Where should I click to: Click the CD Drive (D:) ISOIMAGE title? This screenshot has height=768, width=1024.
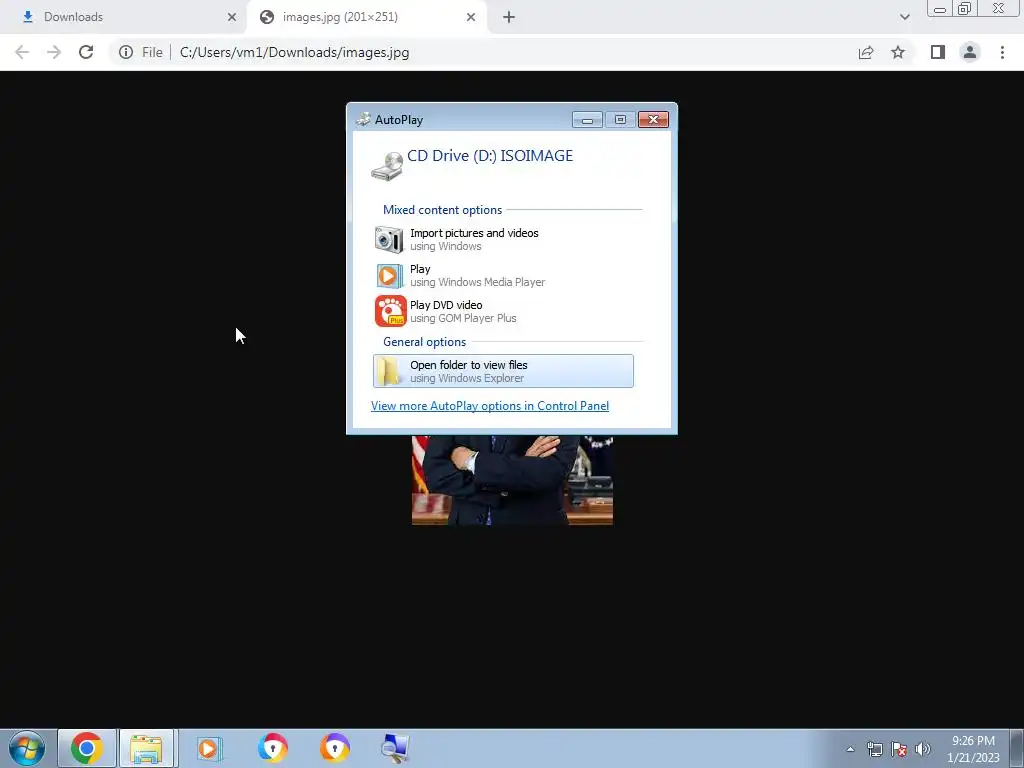point(490,155)
